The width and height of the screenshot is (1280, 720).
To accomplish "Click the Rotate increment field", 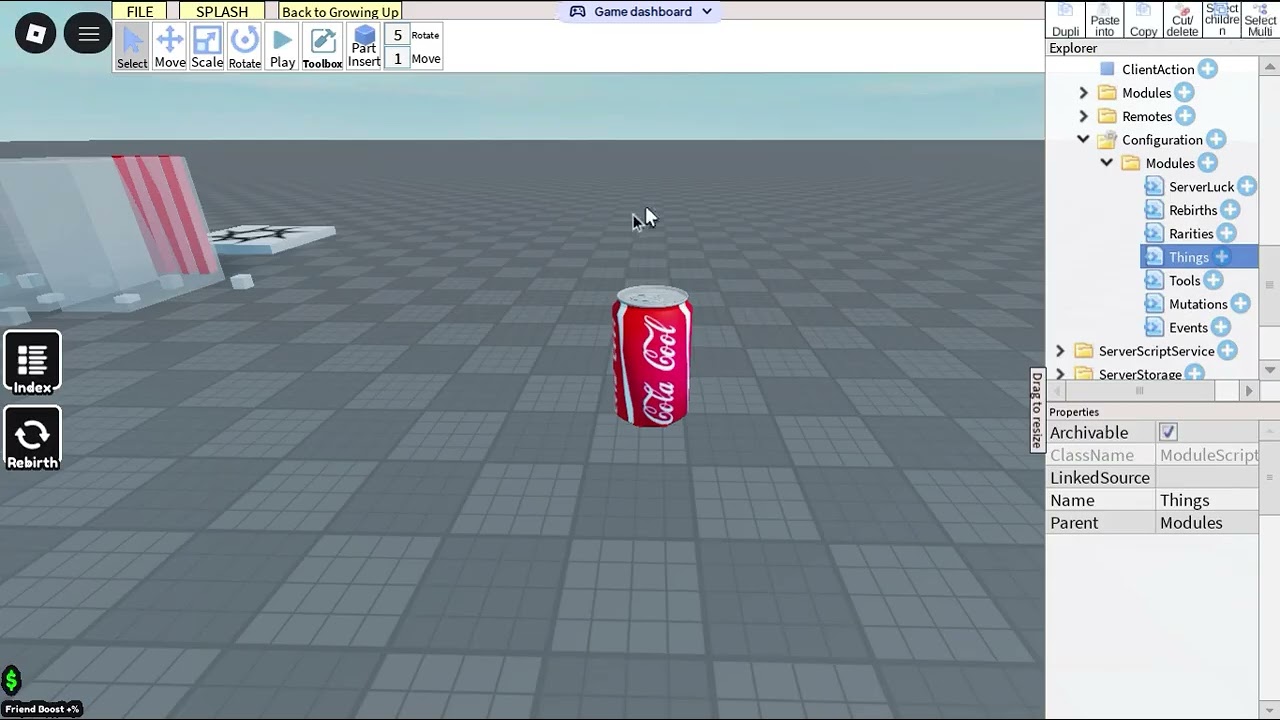I will click(x=397, y=35).
